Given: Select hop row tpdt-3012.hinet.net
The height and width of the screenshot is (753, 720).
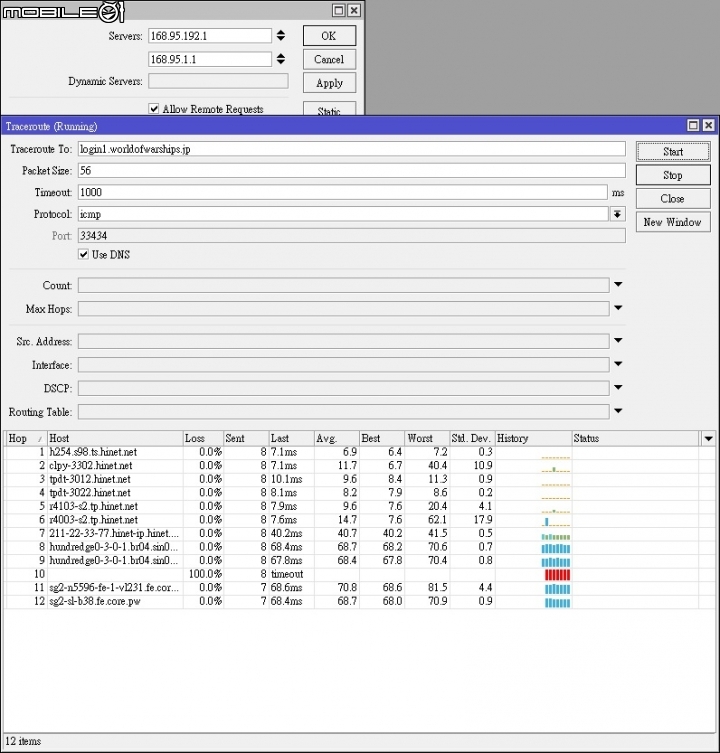Looking at the screenshot, I should 360,479.
